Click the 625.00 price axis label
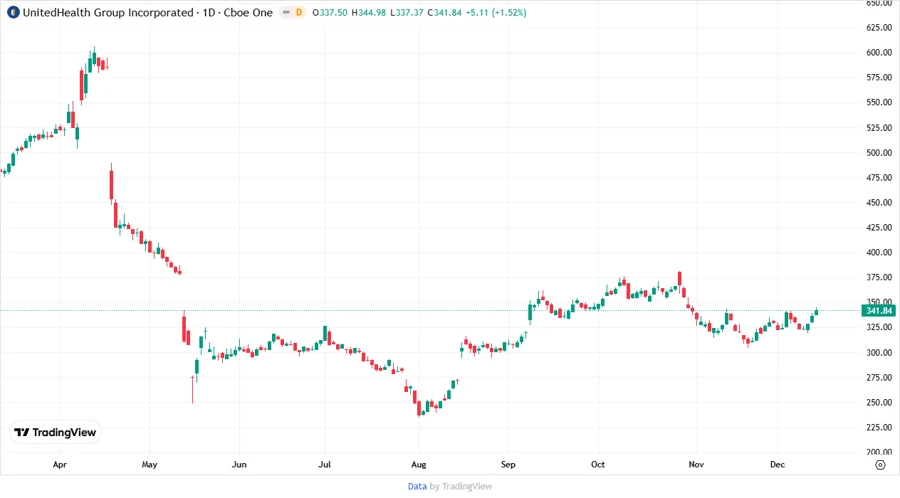The height and width of the screenshot is (498, 900). (879, 28)
